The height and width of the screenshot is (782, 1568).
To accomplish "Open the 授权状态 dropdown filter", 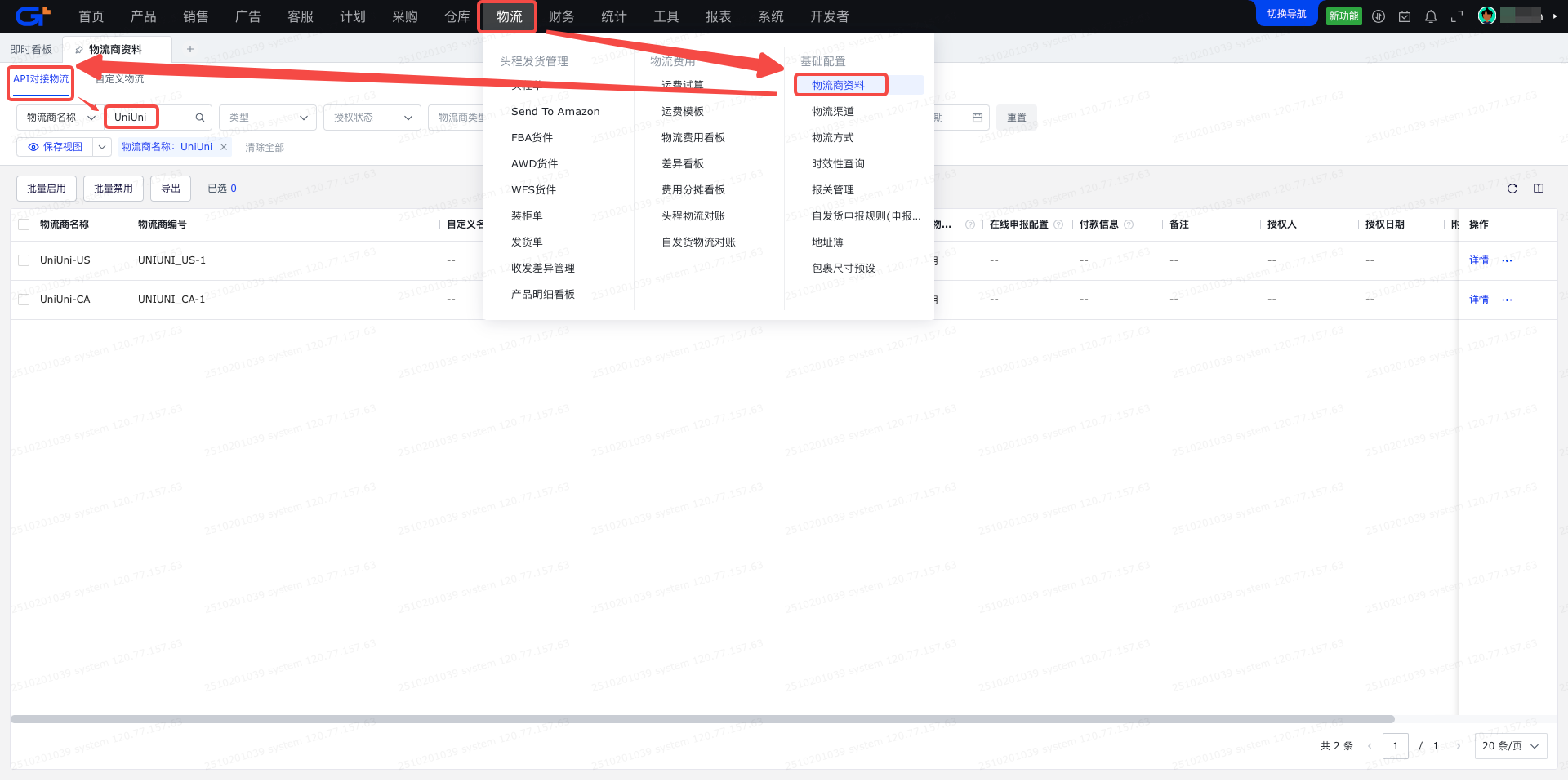I will pos(372,118).
